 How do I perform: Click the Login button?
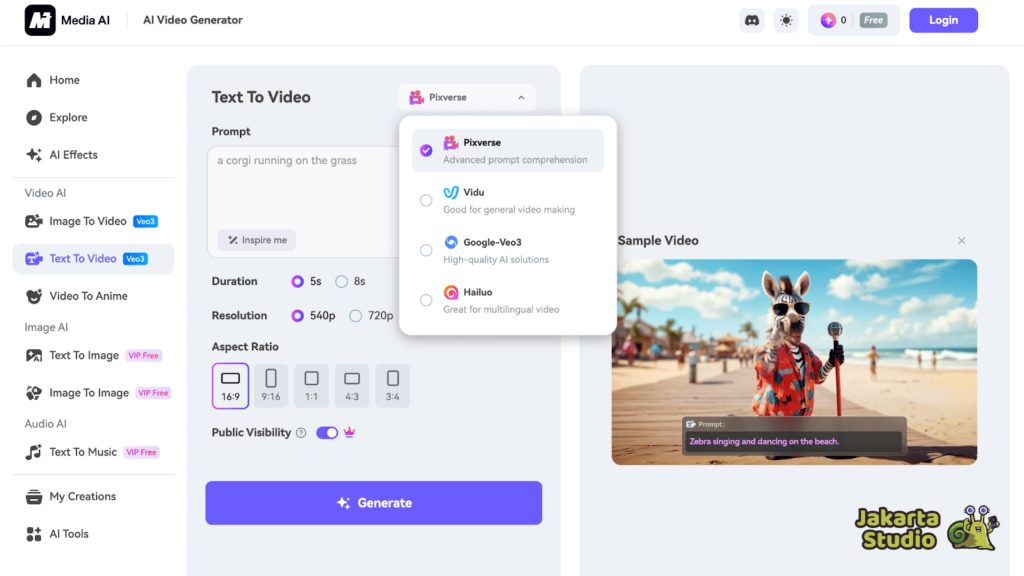(x=944, y=20)
